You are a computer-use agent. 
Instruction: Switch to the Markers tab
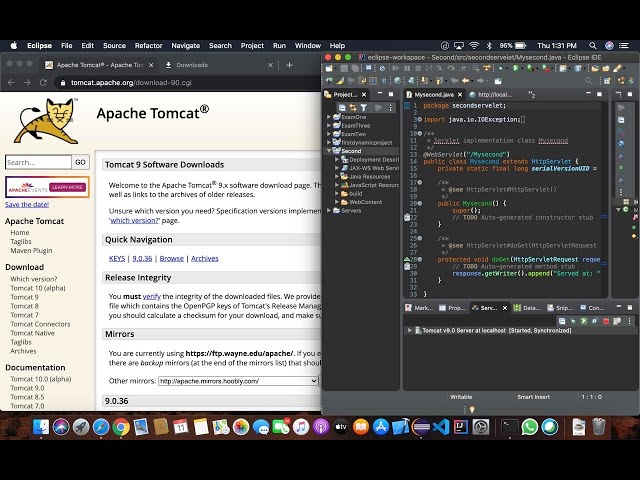[419, 308]
